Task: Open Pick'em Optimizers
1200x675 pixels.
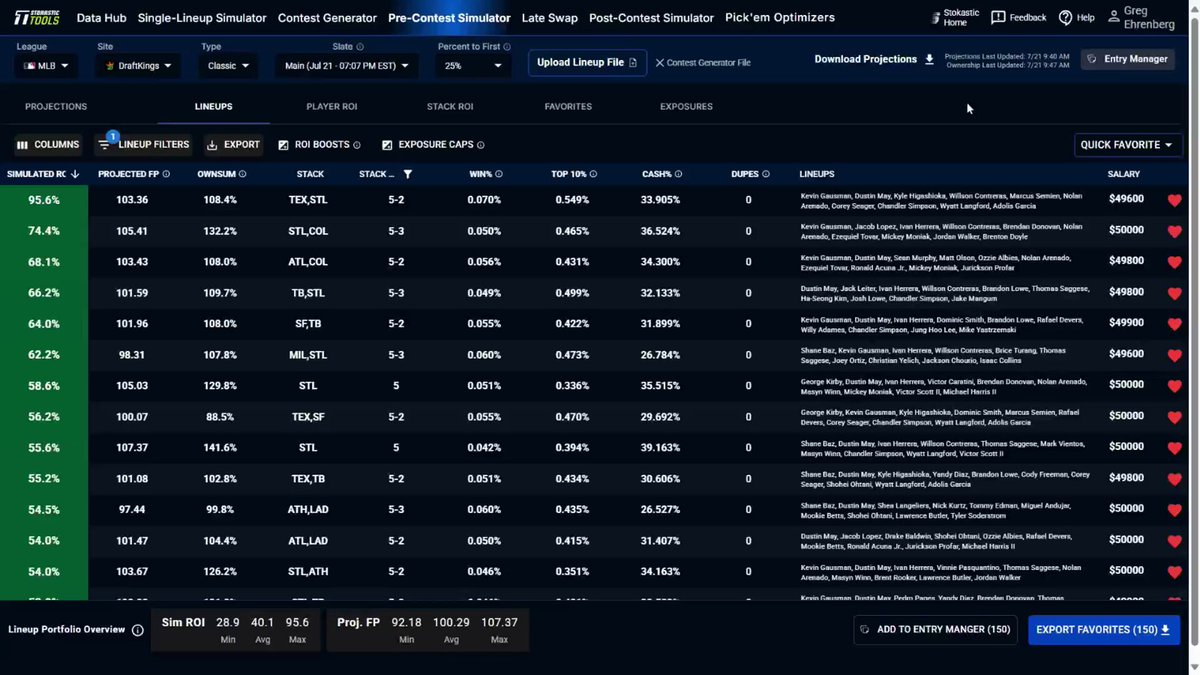Action: (779, 18)
